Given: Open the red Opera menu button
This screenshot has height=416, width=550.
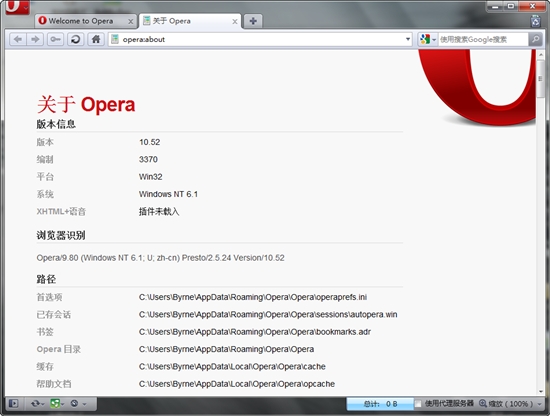Looking at the screenshot, I should coord(17,7).
